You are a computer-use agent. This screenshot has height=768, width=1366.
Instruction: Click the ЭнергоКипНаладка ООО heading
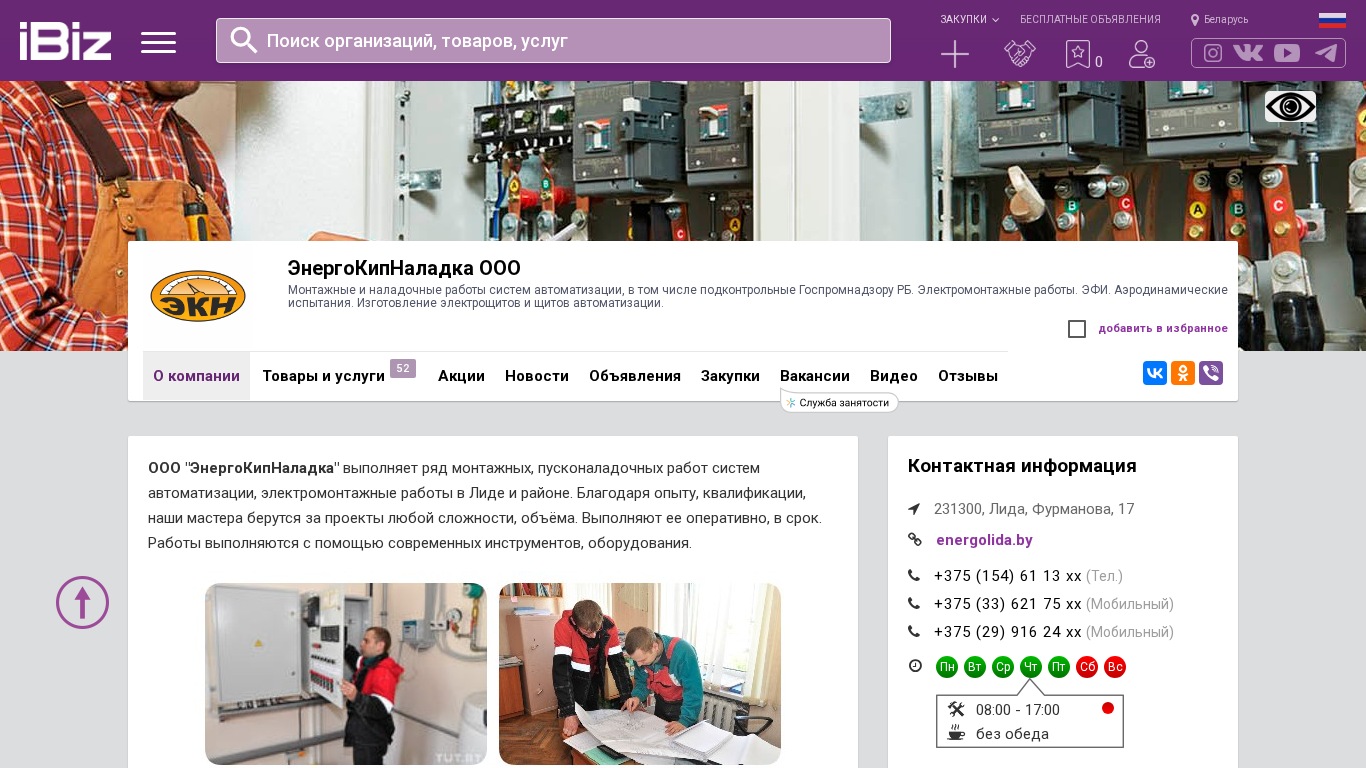[404, 268]
